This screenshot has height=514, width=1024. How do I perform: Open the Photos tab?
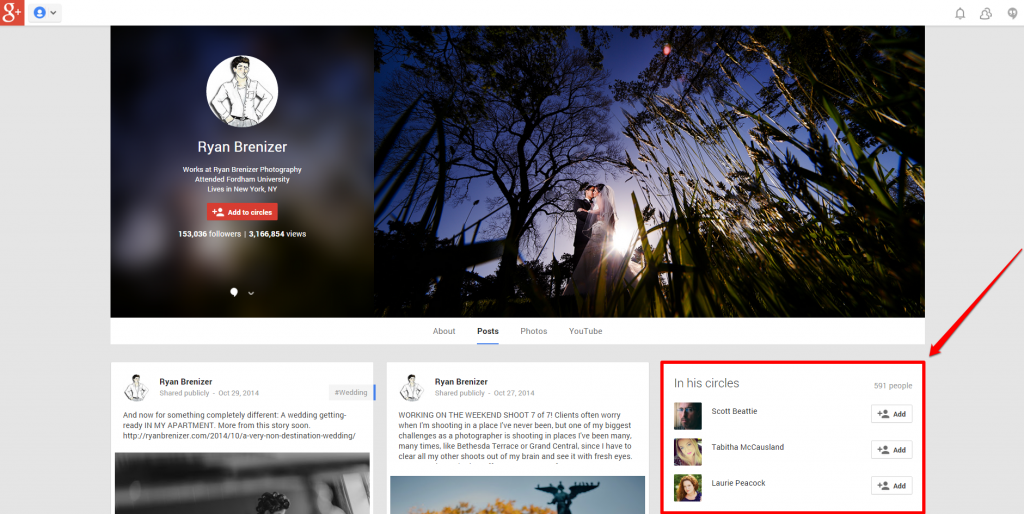(534, 331)
